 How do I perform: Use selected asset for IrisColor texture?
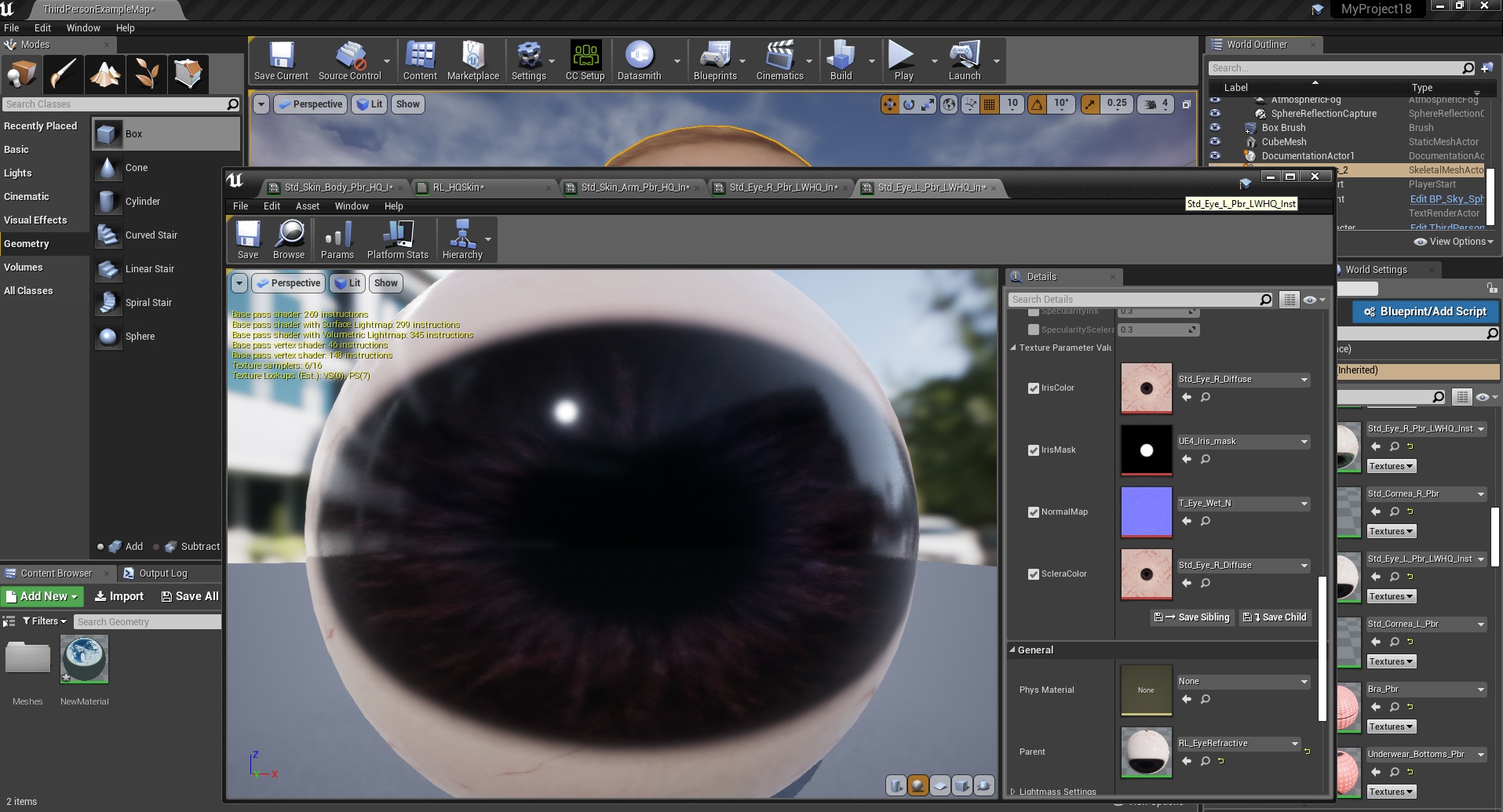[x=1187, y=397]
